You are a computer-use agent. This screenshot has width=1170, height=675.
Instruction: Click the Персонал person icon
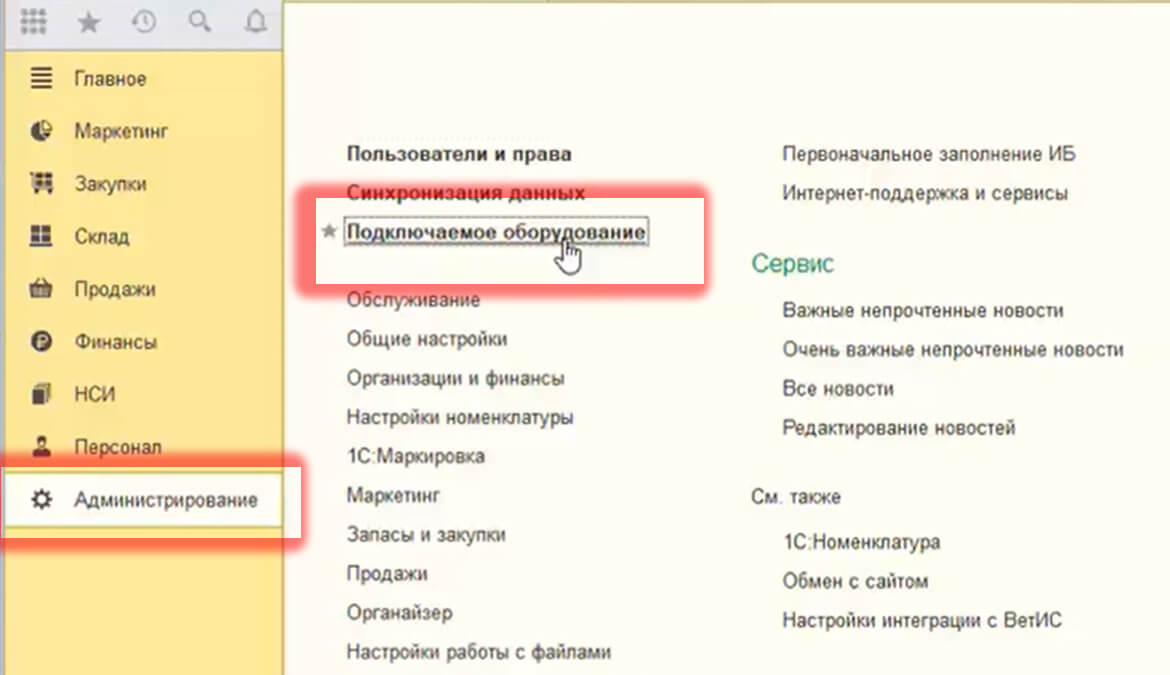click(x=41, y=447)
